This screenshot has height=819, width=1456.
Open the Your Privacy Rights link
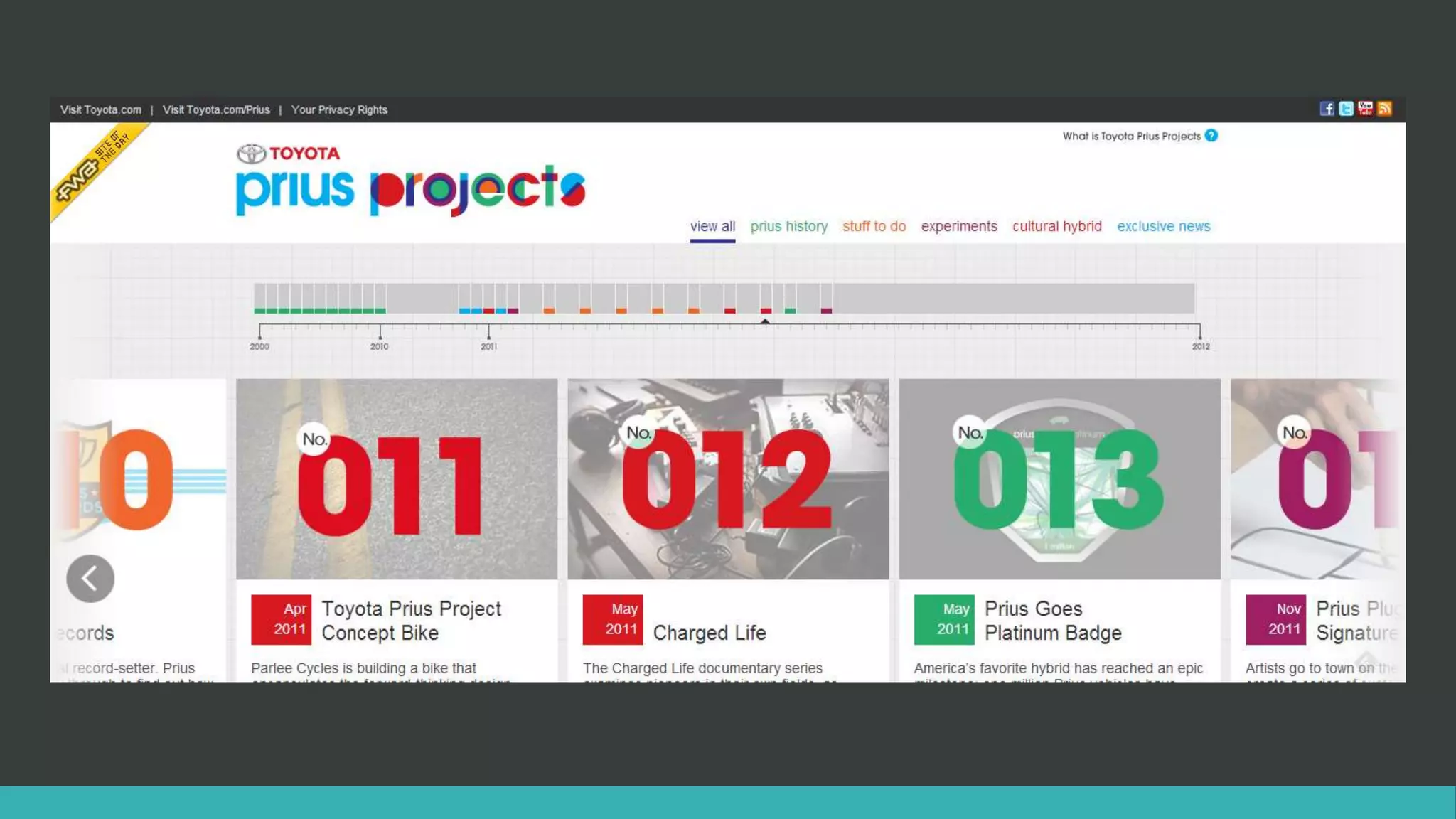[339, 109]
